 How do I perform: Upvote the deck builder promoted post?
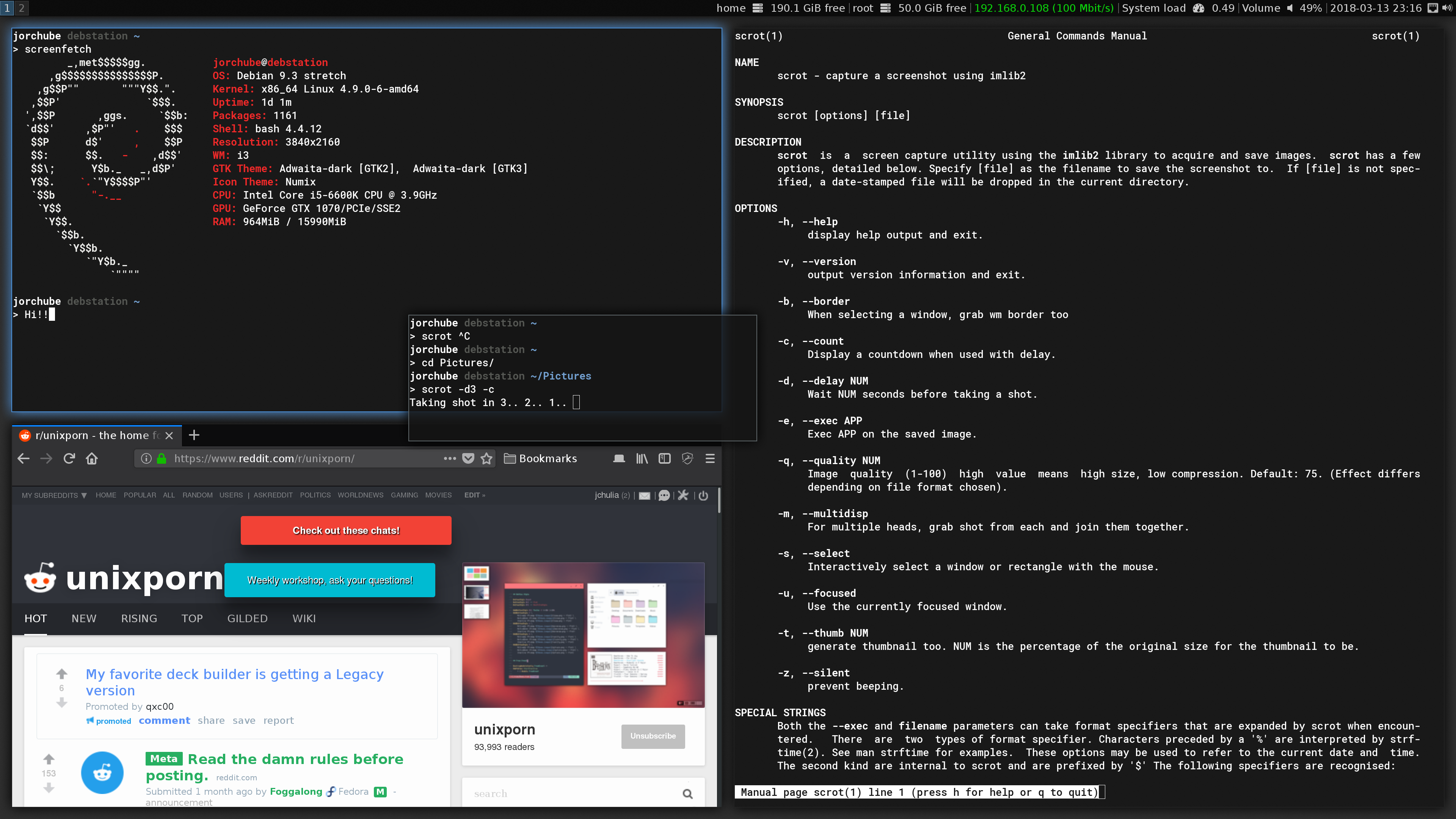[61, 674]
